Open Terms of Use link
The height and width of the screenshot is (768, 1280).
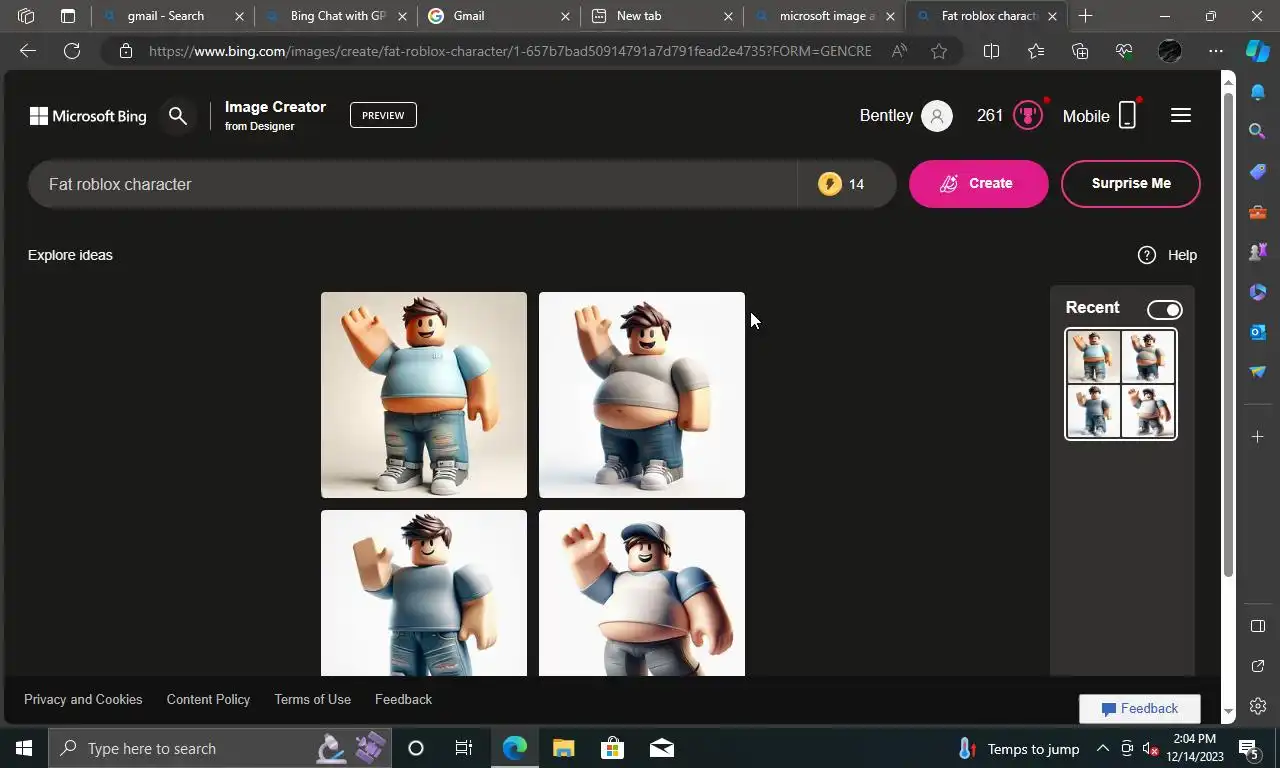coord(313,699)
